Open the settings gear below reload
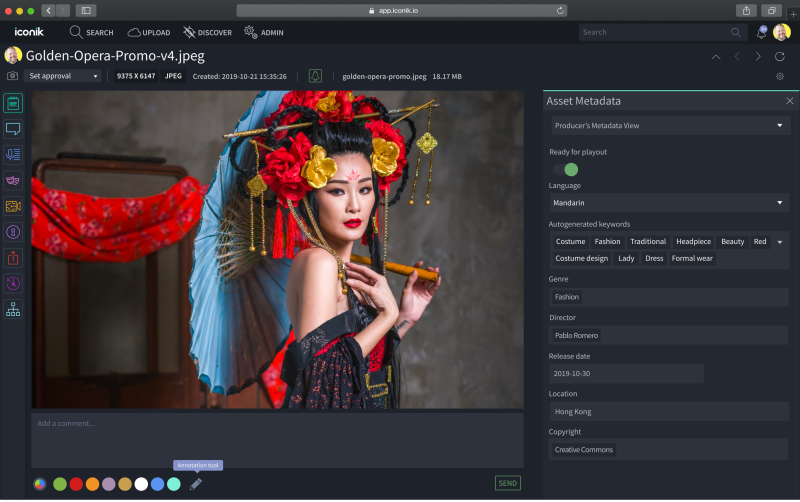The image size is (800, 502). [780, 77]
